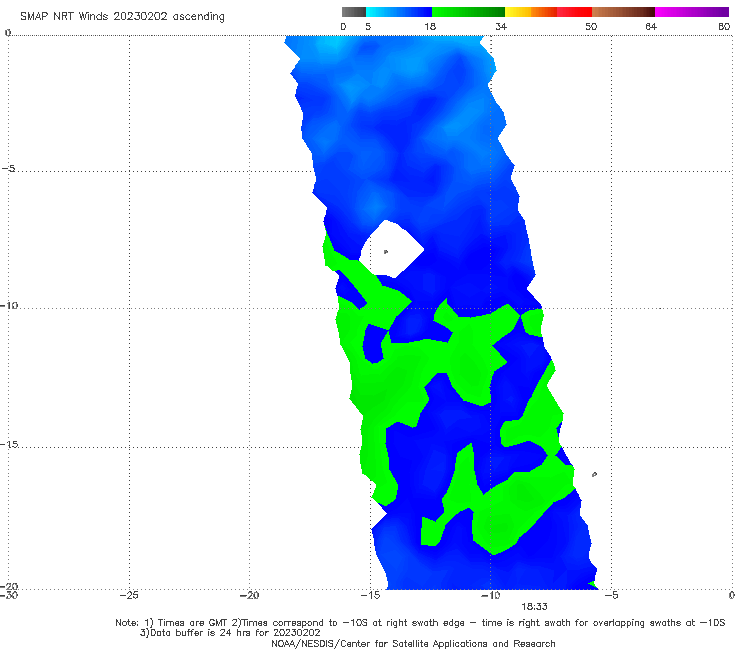
Task: Click the "-20" longitude axis label
Action: tap(249, 595)
